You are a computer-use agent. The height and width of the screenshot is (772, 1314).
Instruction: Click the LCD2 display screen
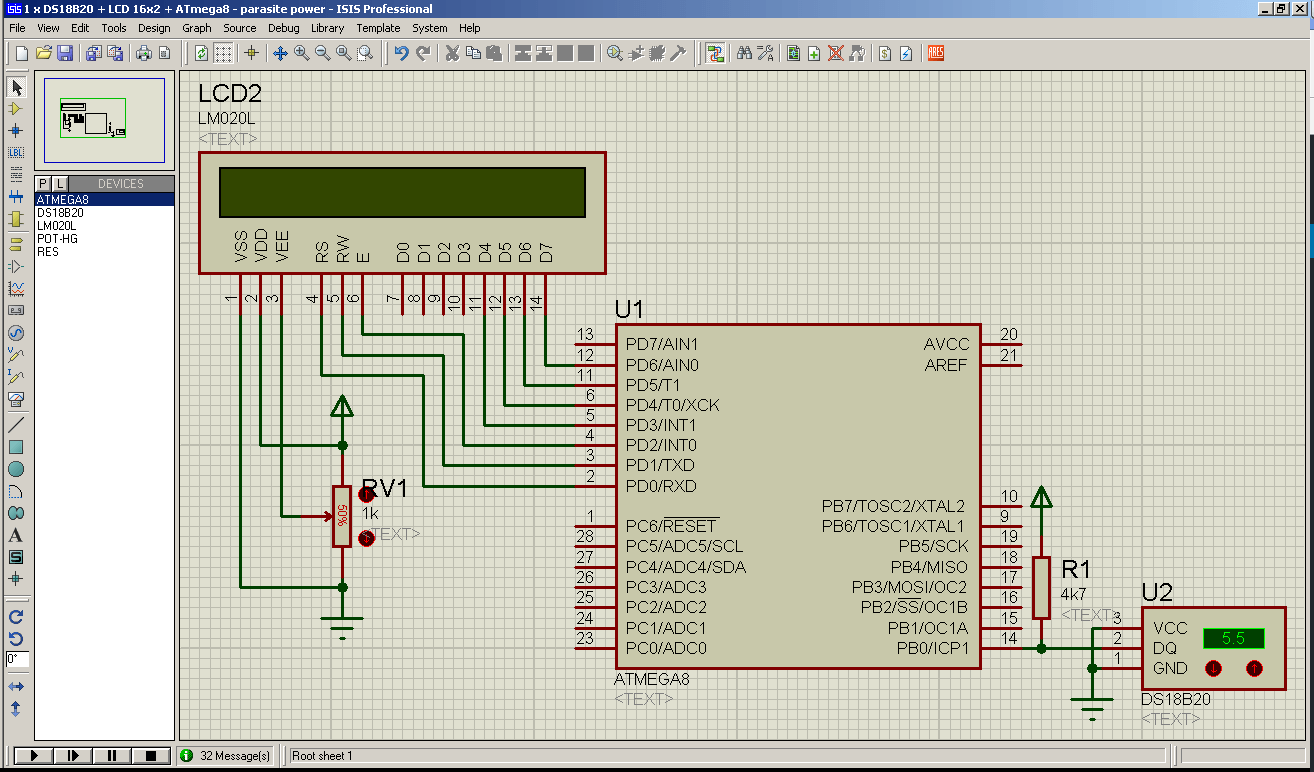(402, 192)
